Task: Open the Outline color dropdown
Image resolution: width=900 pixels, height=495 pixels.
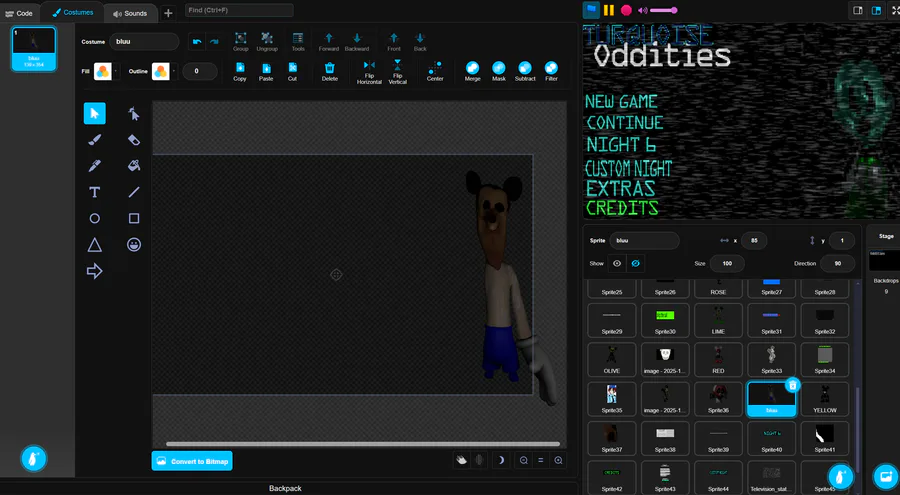Action: 174,71
